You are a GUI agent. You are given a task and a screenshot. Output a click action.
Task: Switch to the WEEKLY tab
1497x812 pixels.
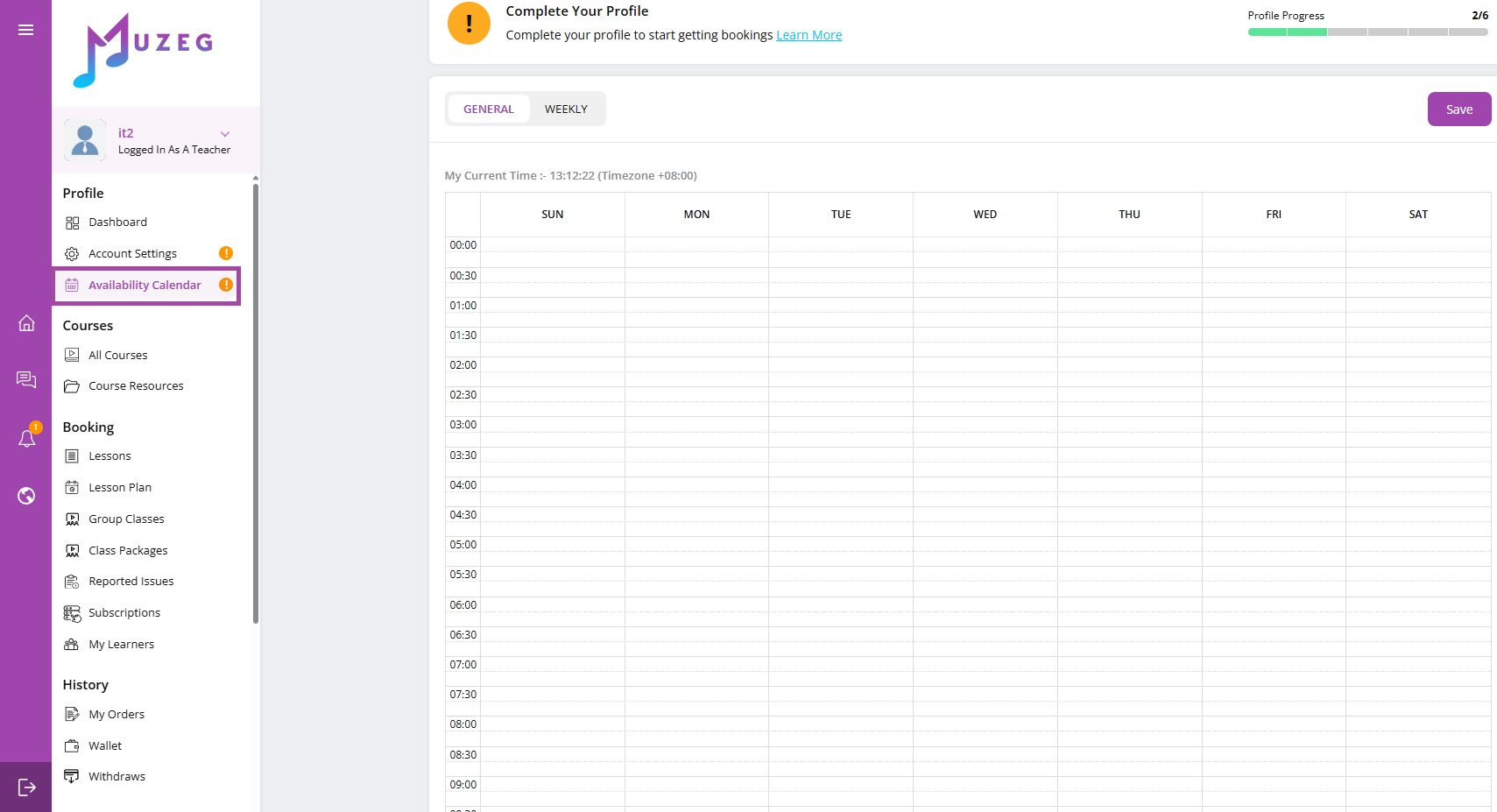(x=566, y=109)
